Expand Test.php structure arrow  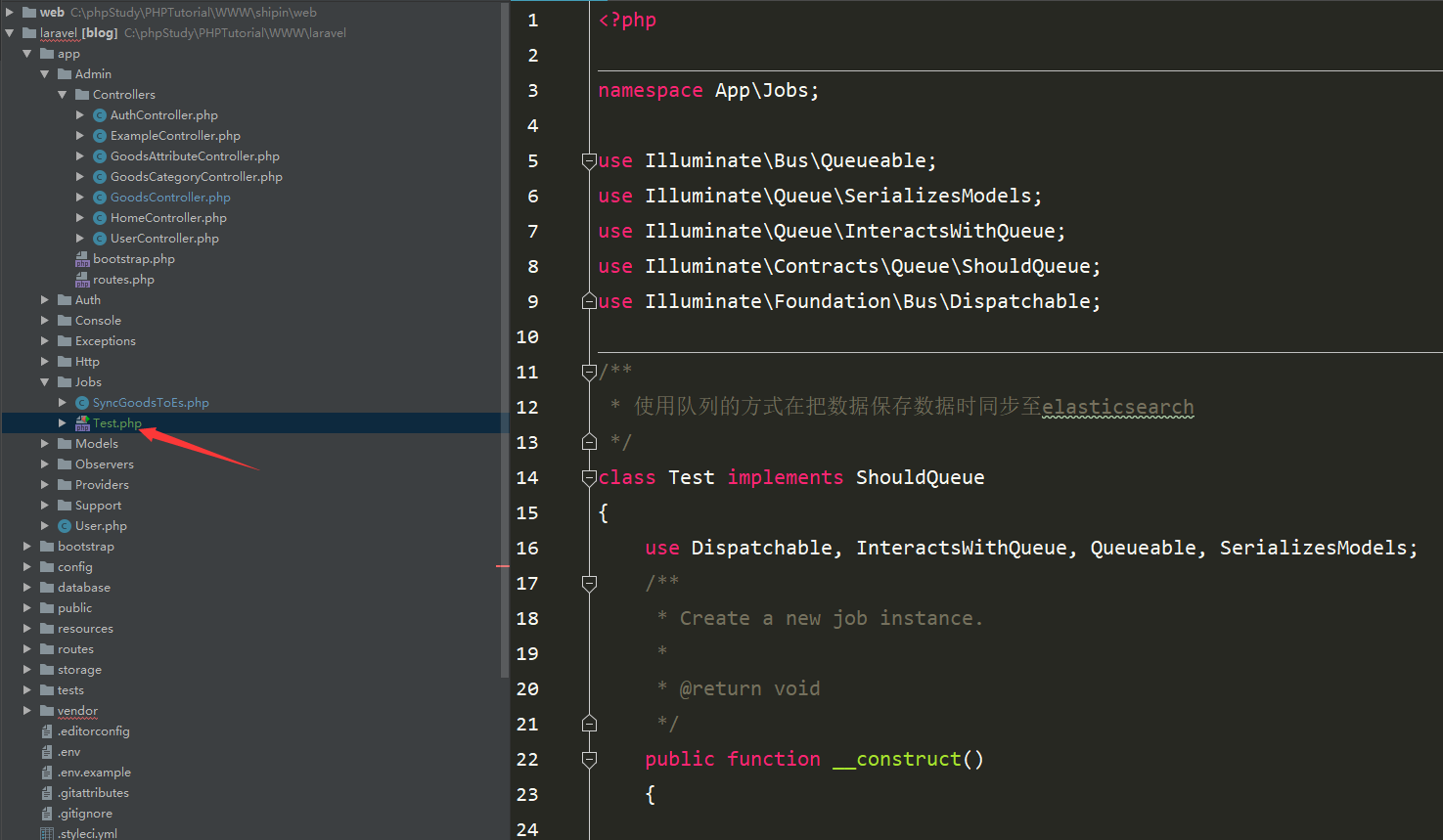click(x=63, y=423)
